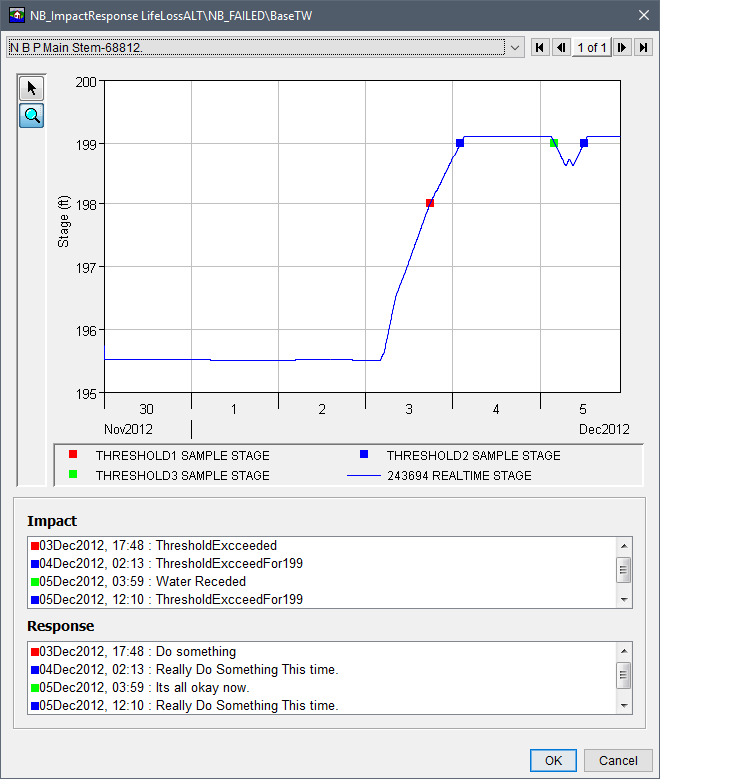Screen dimensions: 737x779
Task: Select response row 04Dec2012 02:13 Really Do Something
Action: click(x=323, y=670)
